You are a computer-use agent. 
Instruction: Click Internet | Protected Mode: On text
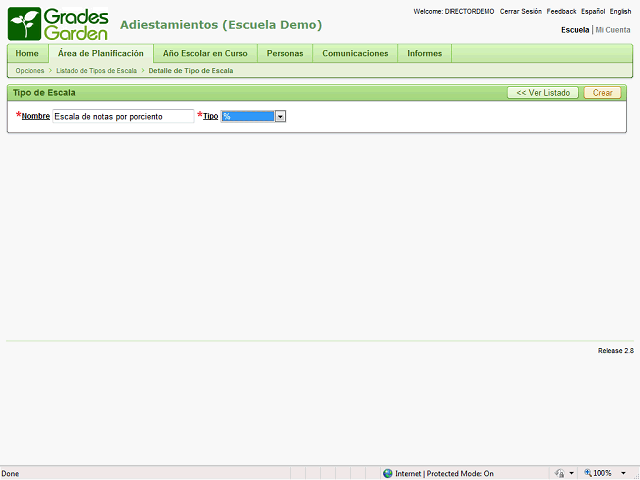pyautogui.click(x=444, y=473)
